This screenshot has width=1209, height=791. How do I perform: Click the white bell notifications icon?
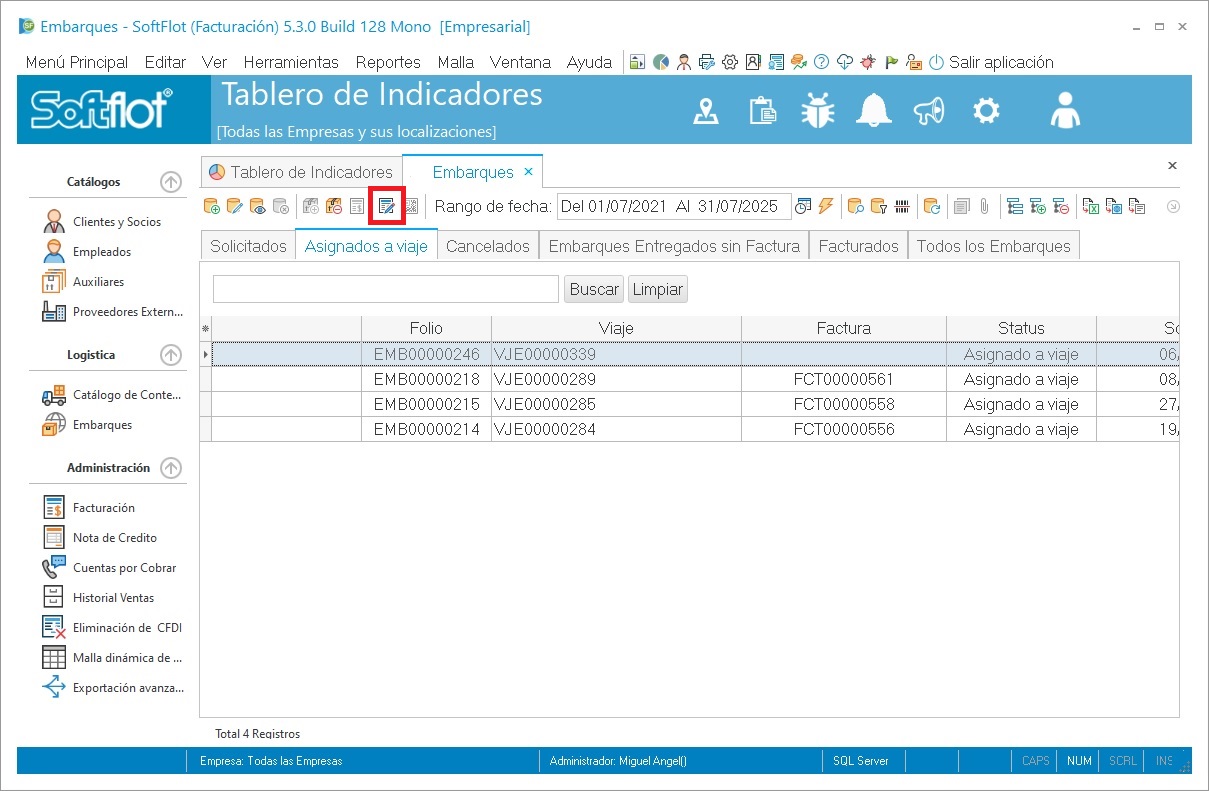click(874, 111)
